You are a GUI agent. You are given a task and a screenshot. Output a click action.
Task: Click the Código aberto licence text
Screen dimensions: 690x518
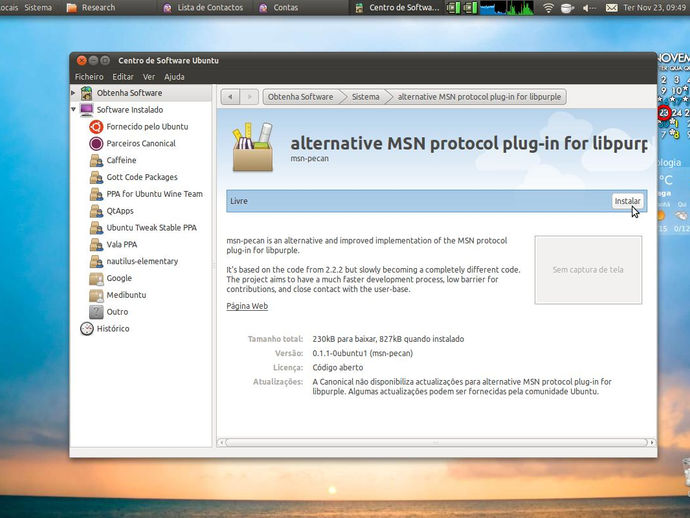[x=338, y=367]
